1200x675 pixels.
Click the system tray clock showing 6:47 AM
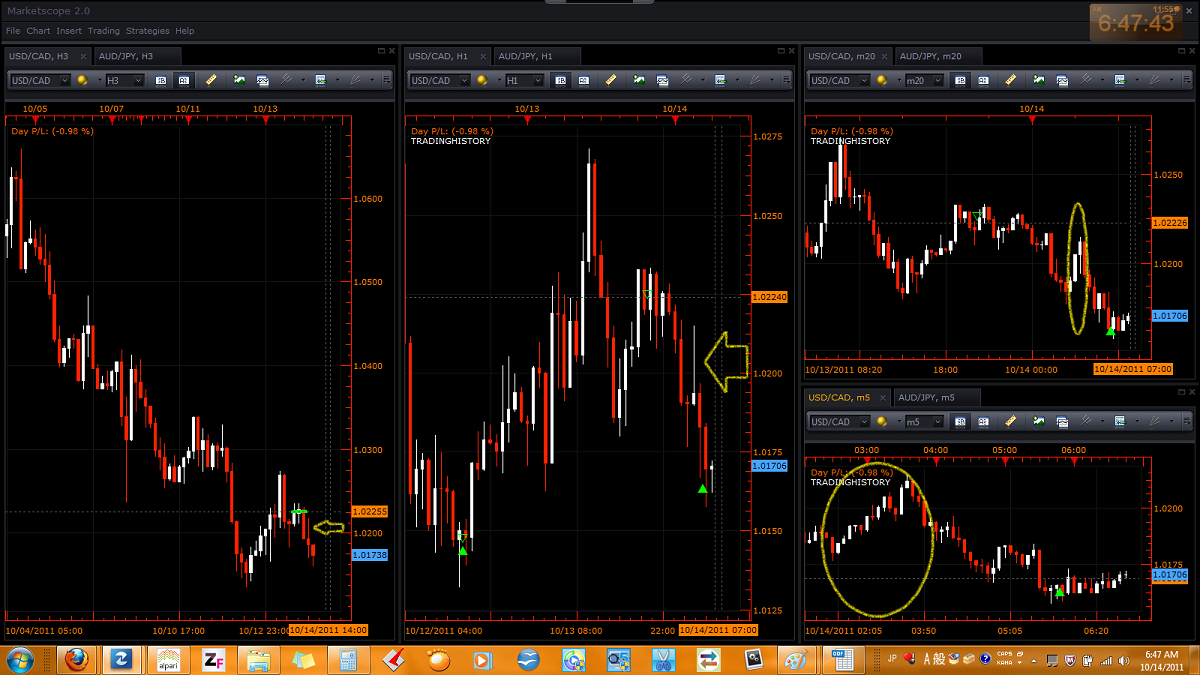1161,660
